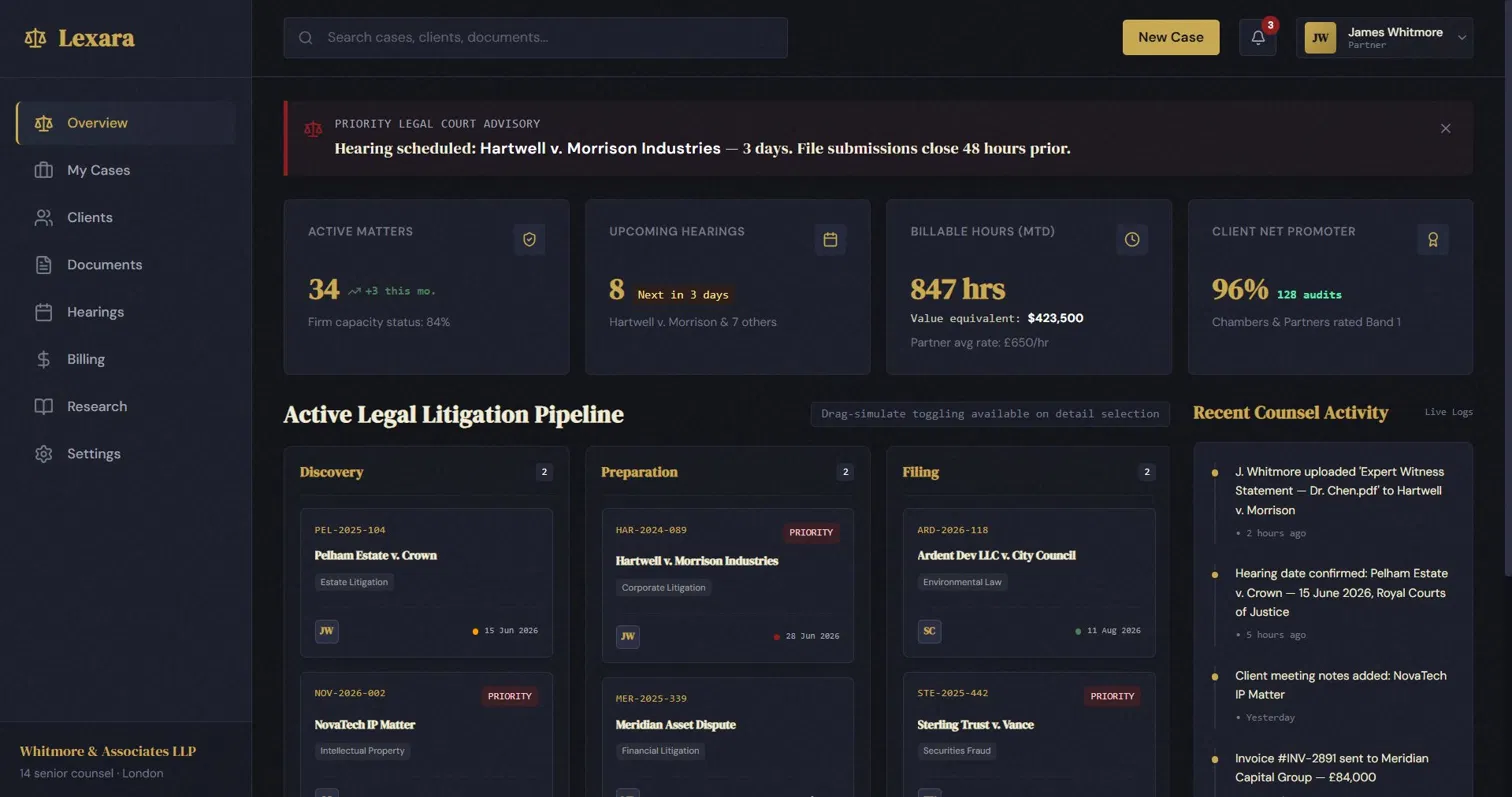Click the open book icon next to Research
1512x797 pixels.
tap(43, 406)
